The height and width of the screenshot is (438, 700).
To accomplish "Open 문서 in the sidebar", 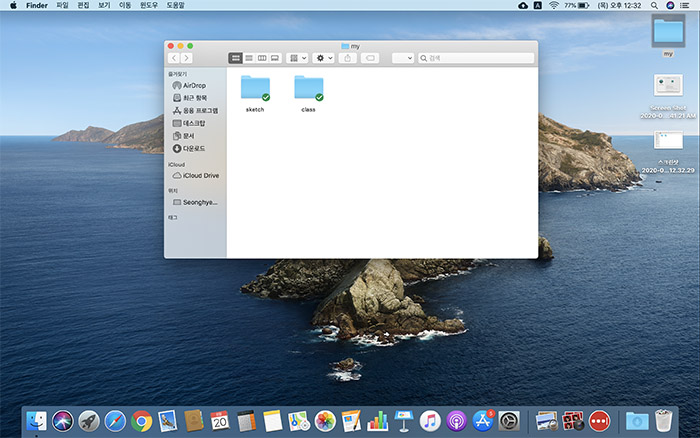I will tap(183, 136).
